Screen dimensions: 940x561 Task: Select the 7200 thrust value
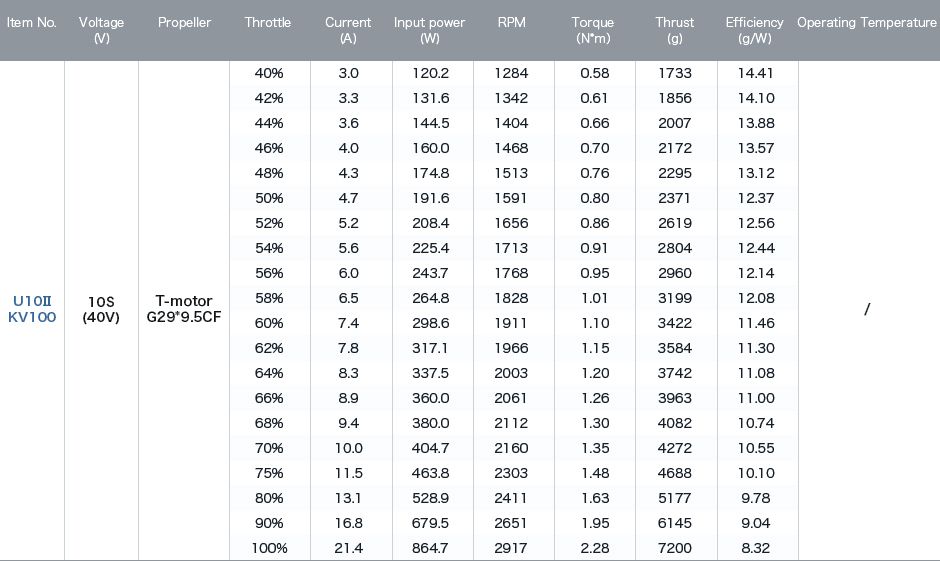674,548
